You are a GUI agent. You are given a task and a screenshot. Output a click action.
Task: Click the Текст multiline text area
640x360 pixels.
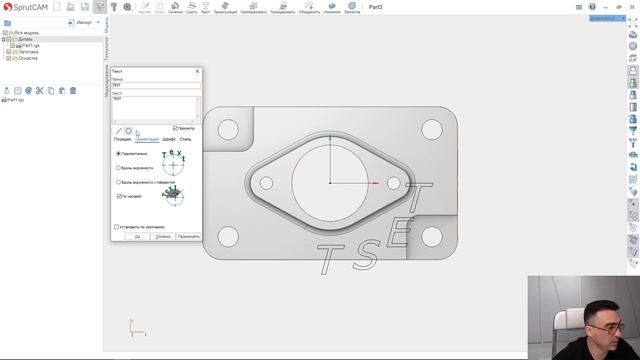point(154,108)
